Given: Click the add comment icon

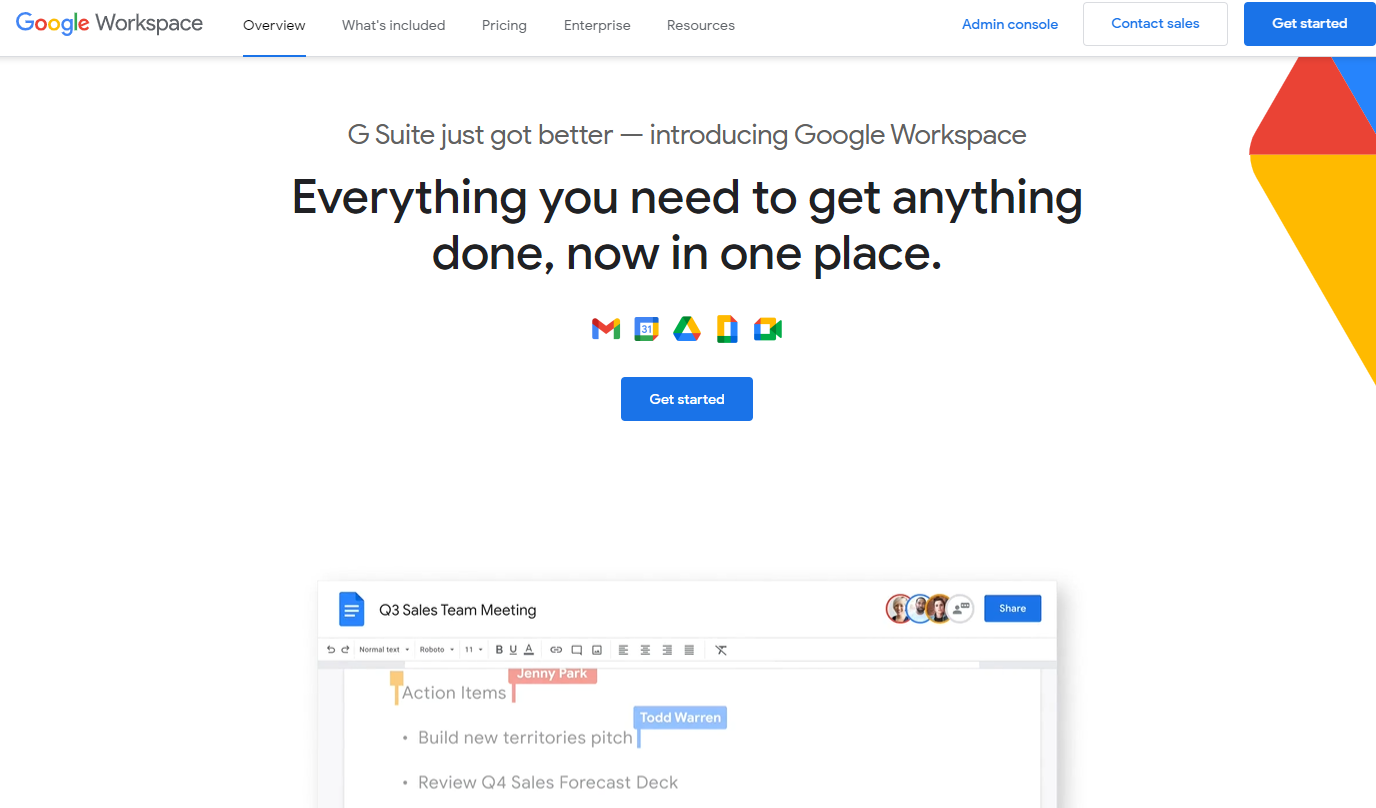Looking at the screenshot, I should pos(576,650).
